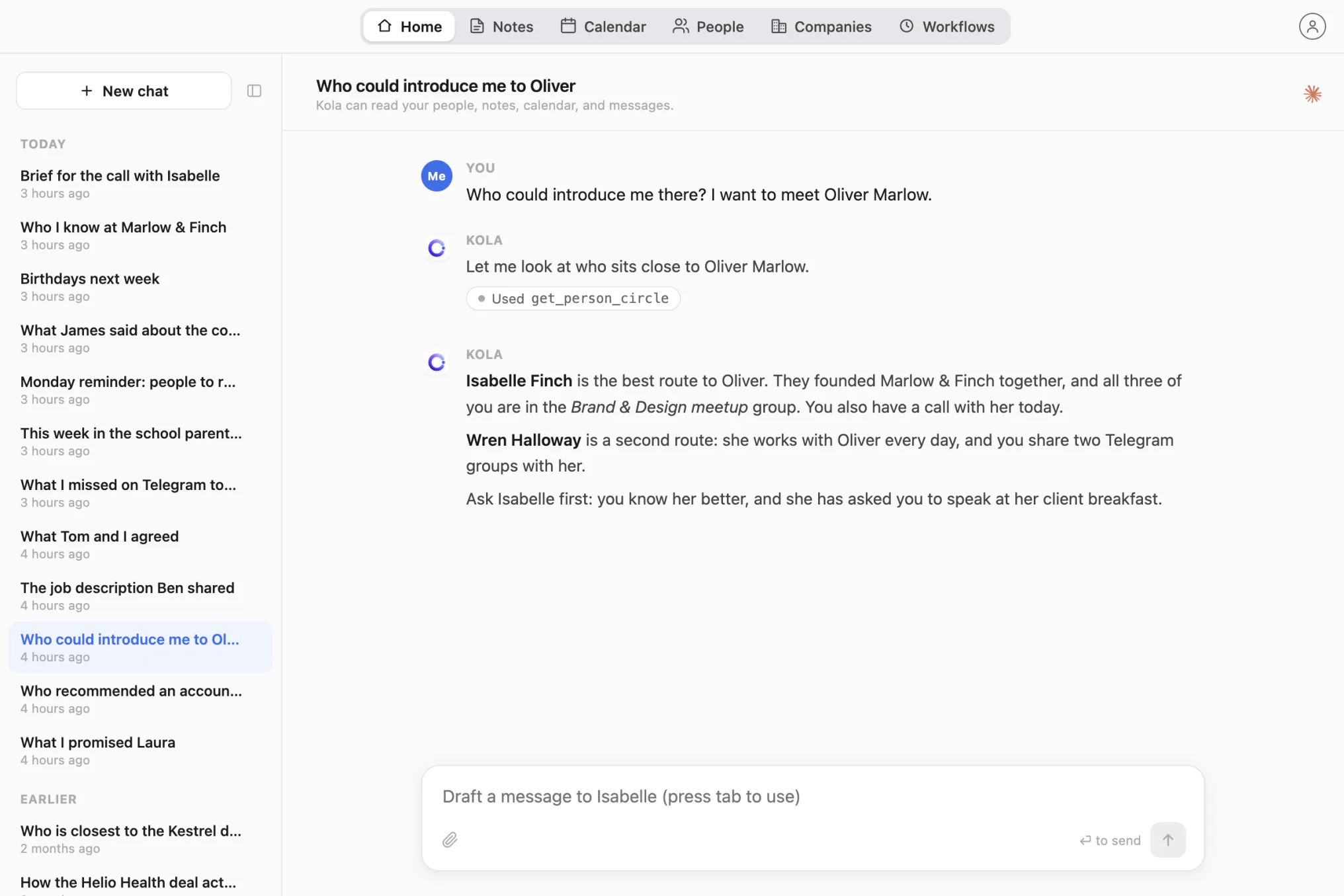Open 'Monday reminder: people to r...' chat
This screenshot has width=1344, height=896.
140,389
